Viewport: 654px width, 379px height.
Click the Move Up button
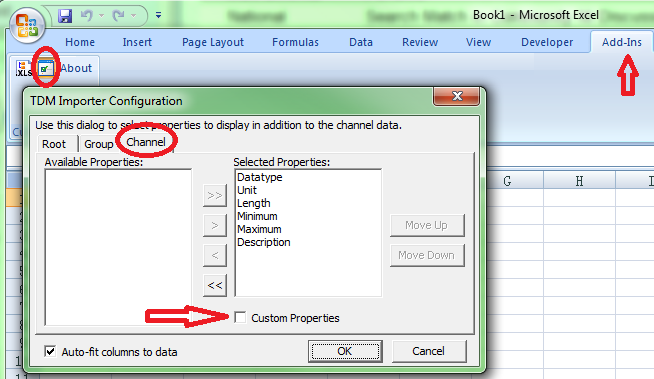427,225
